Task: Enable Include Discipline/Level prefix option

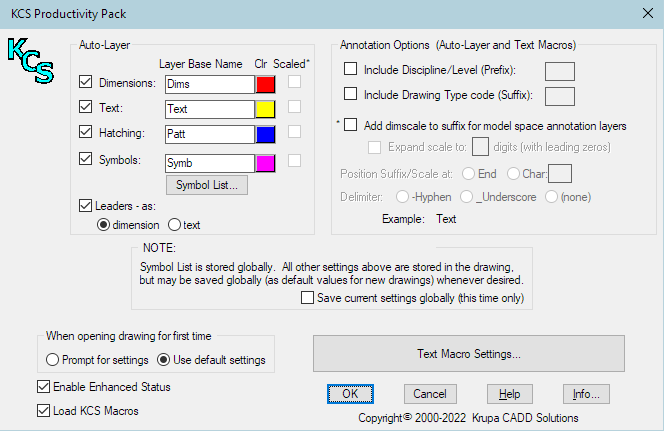Action: click(351, 69)
